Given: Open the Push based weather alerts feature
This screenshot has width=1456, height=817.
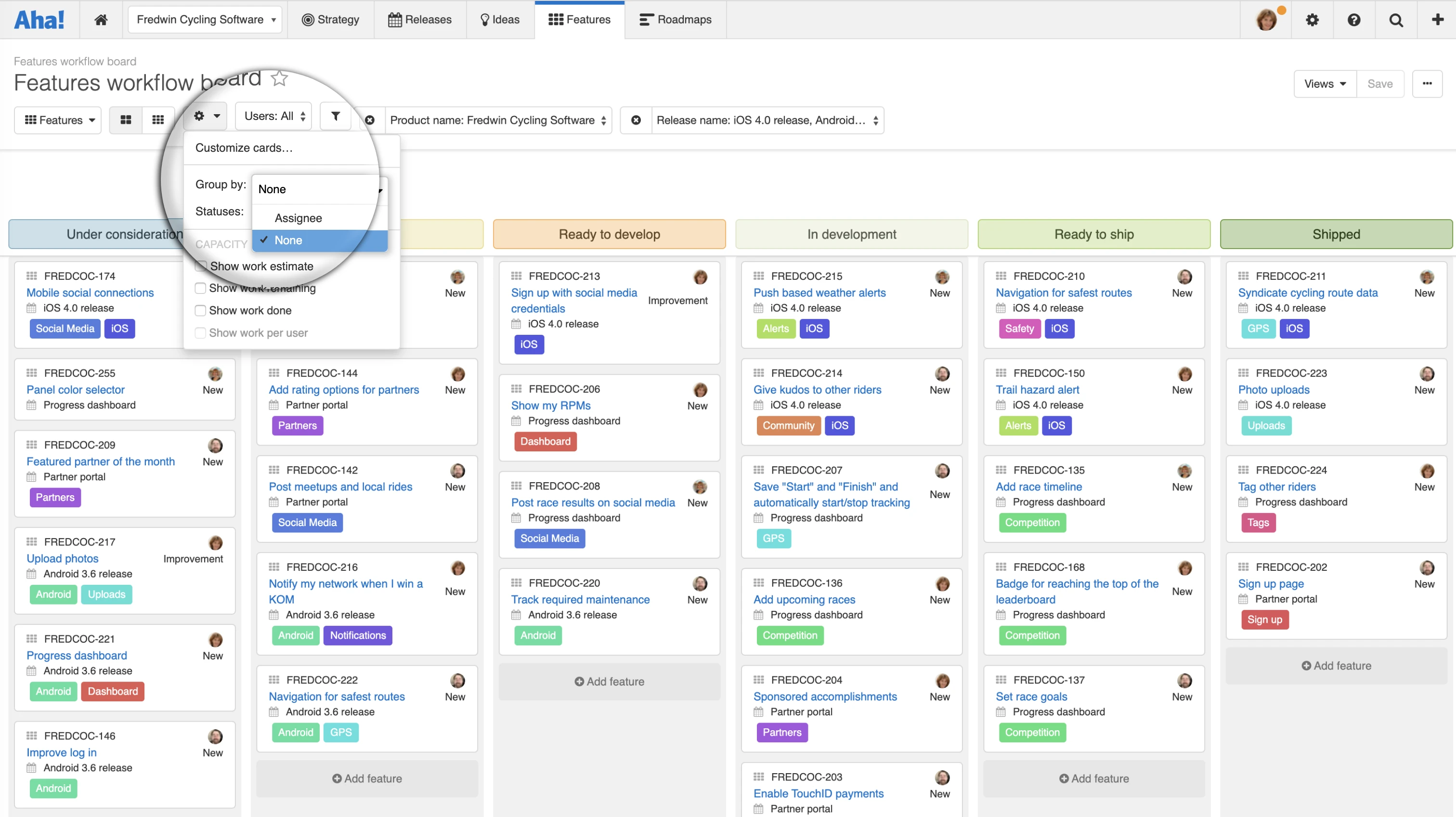Looking at the screenshot, I should point(819,293).
